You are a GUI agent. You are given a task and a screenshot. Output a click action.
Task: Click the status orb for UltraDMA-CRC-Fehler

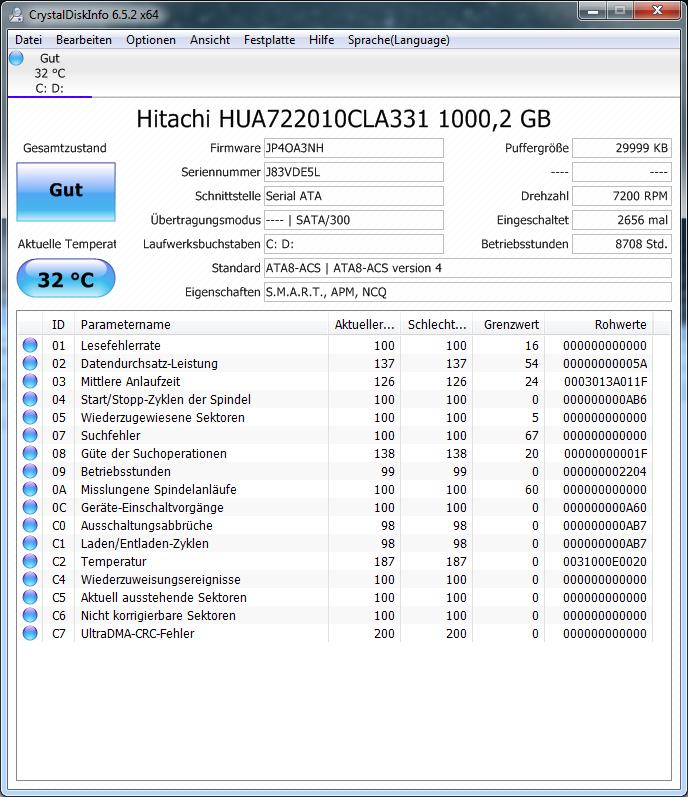click(30, 633)
